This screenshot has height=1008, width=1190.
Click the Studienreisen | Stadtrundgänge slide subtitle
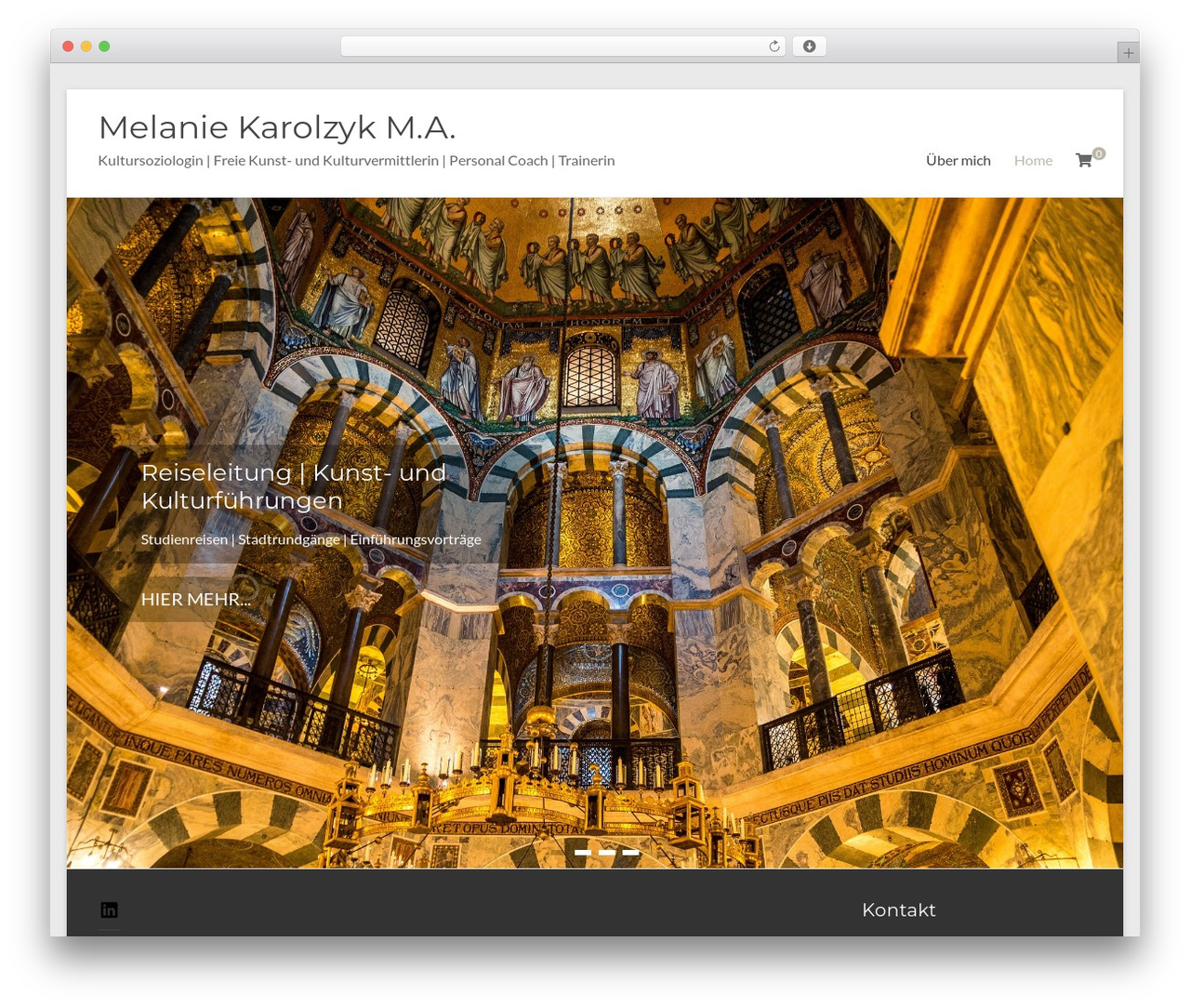click(x=311, y=539)
